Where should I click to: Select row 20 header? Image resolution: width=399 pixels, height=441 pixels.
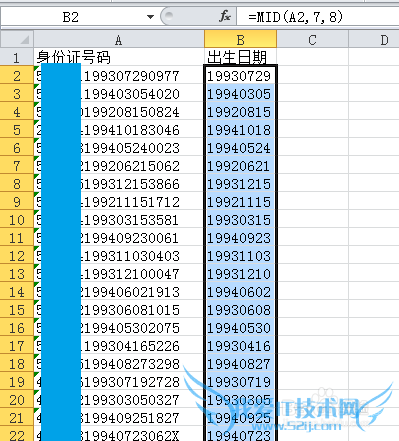17,399
